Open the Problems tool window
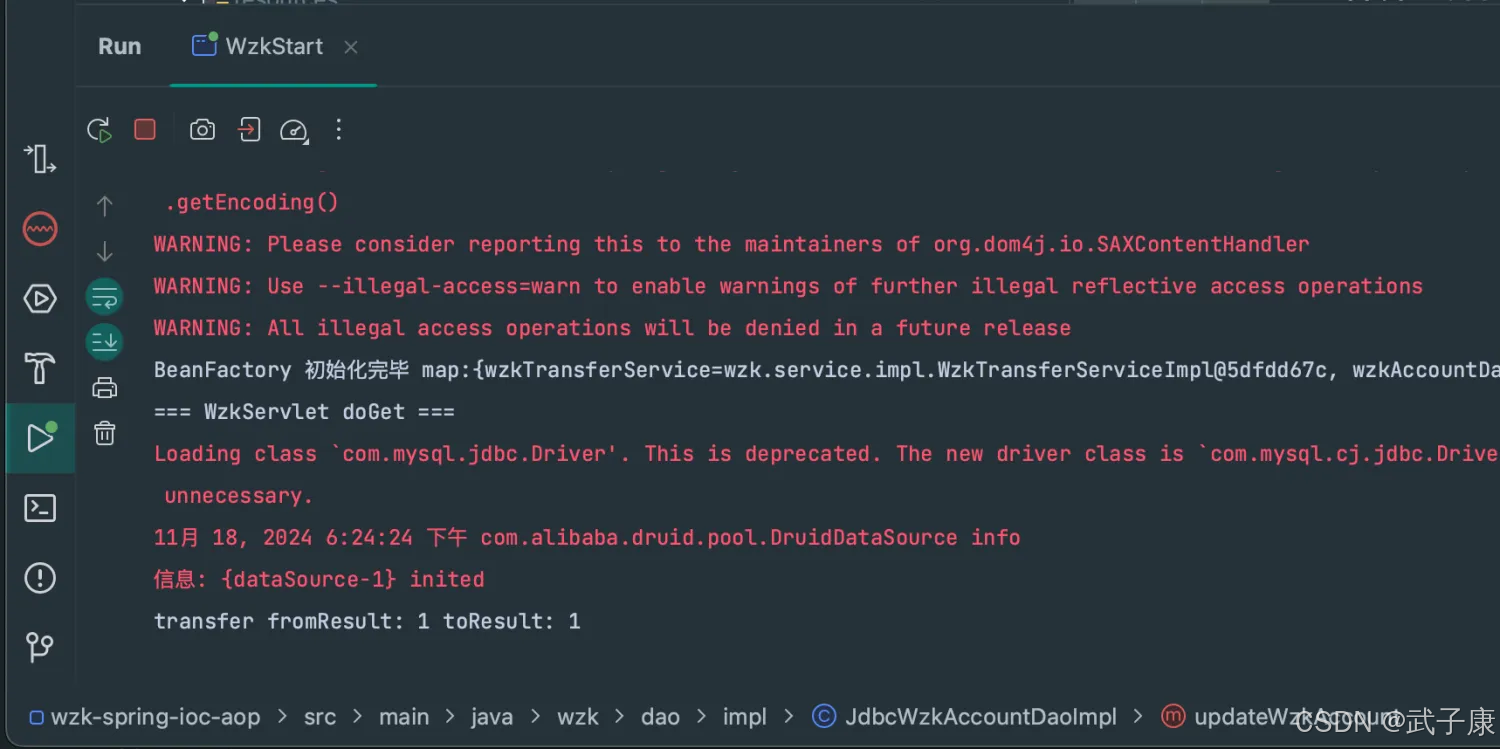 click(39, 578)
